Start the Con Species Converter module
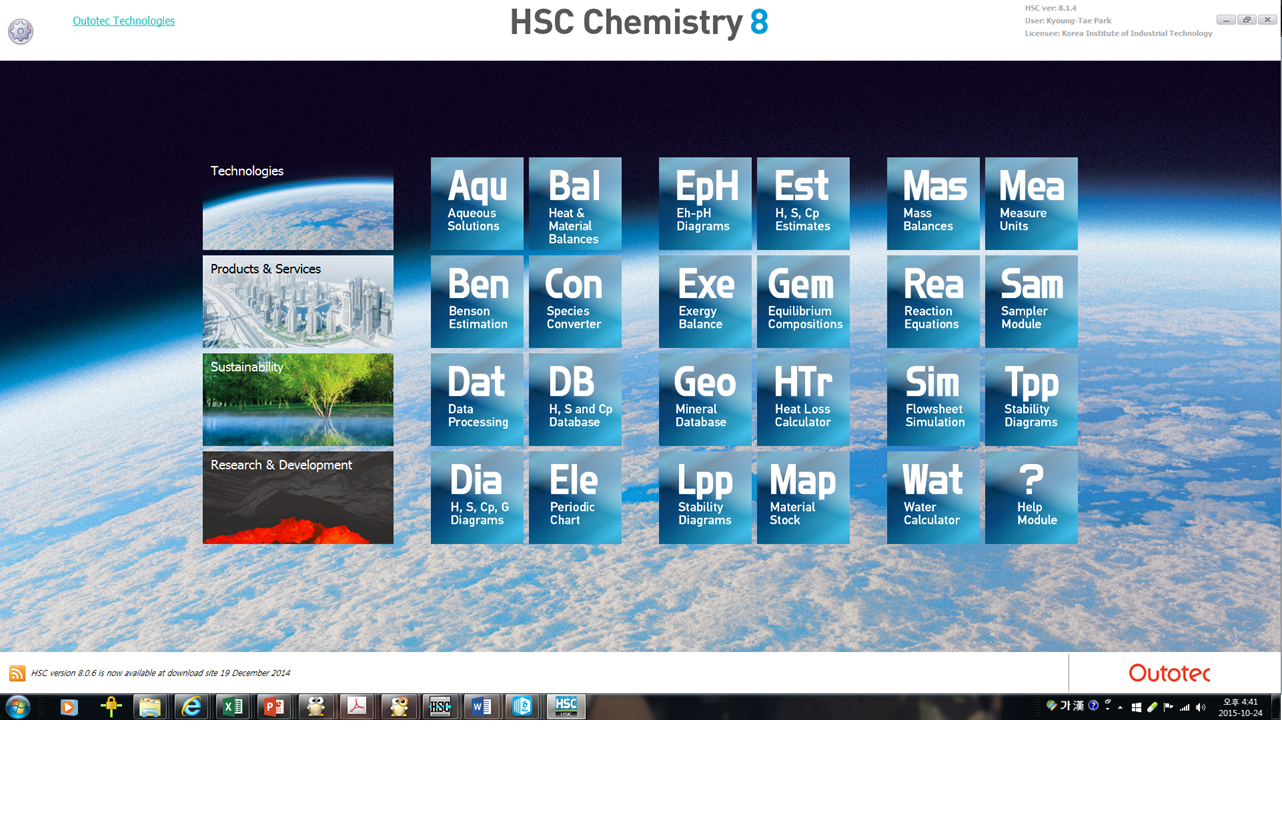This screenshot has width=1282, height=816. coord(575,301)
